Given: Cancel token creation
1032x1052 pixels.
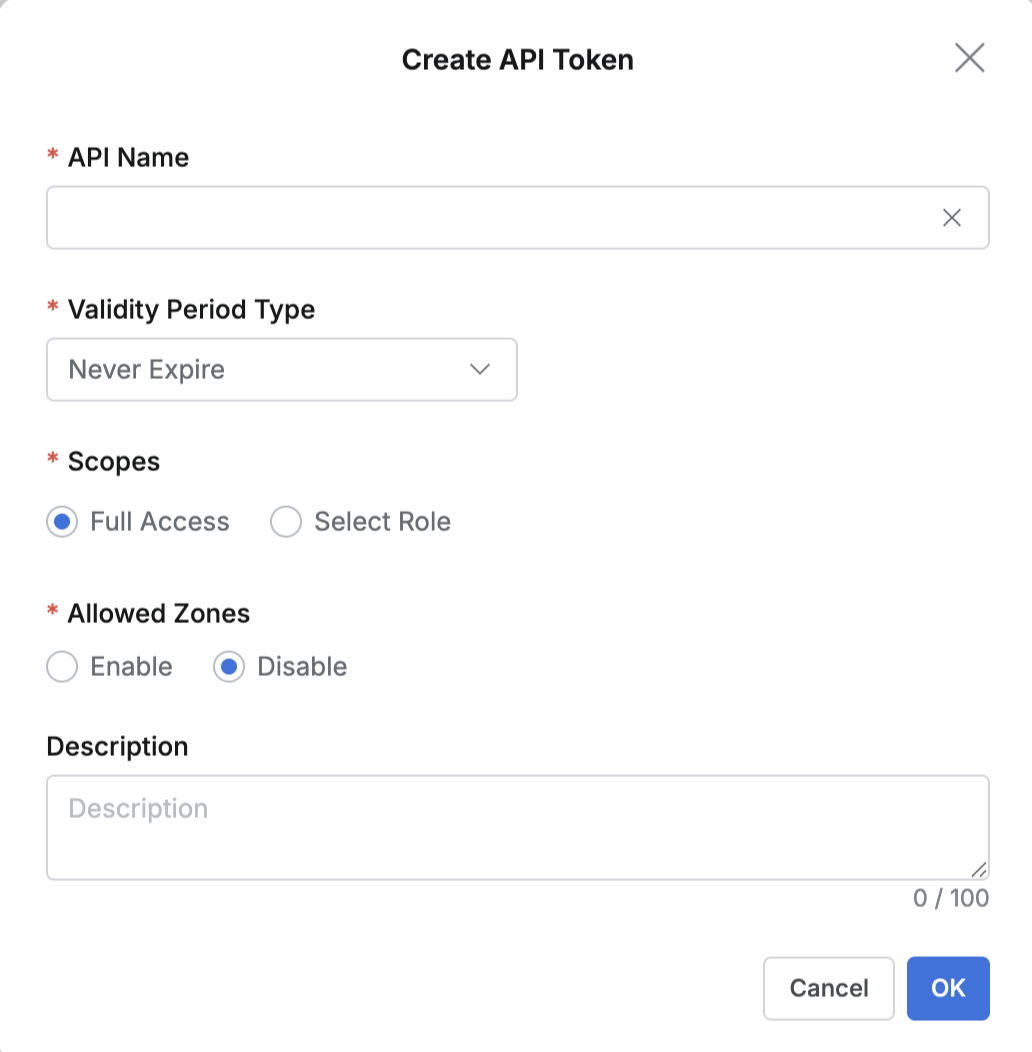Looking at the screenshot, I should (829, 988).
